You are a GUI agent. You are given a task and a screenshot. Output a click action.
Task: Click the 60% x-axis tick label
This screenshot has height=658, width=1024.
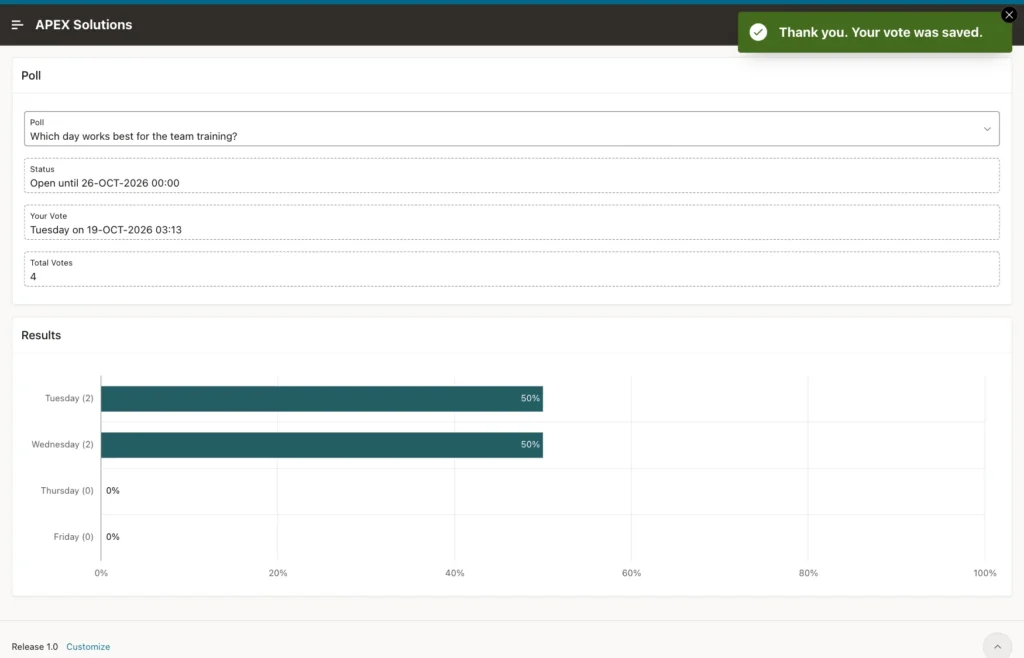click(x=632, y=573)
